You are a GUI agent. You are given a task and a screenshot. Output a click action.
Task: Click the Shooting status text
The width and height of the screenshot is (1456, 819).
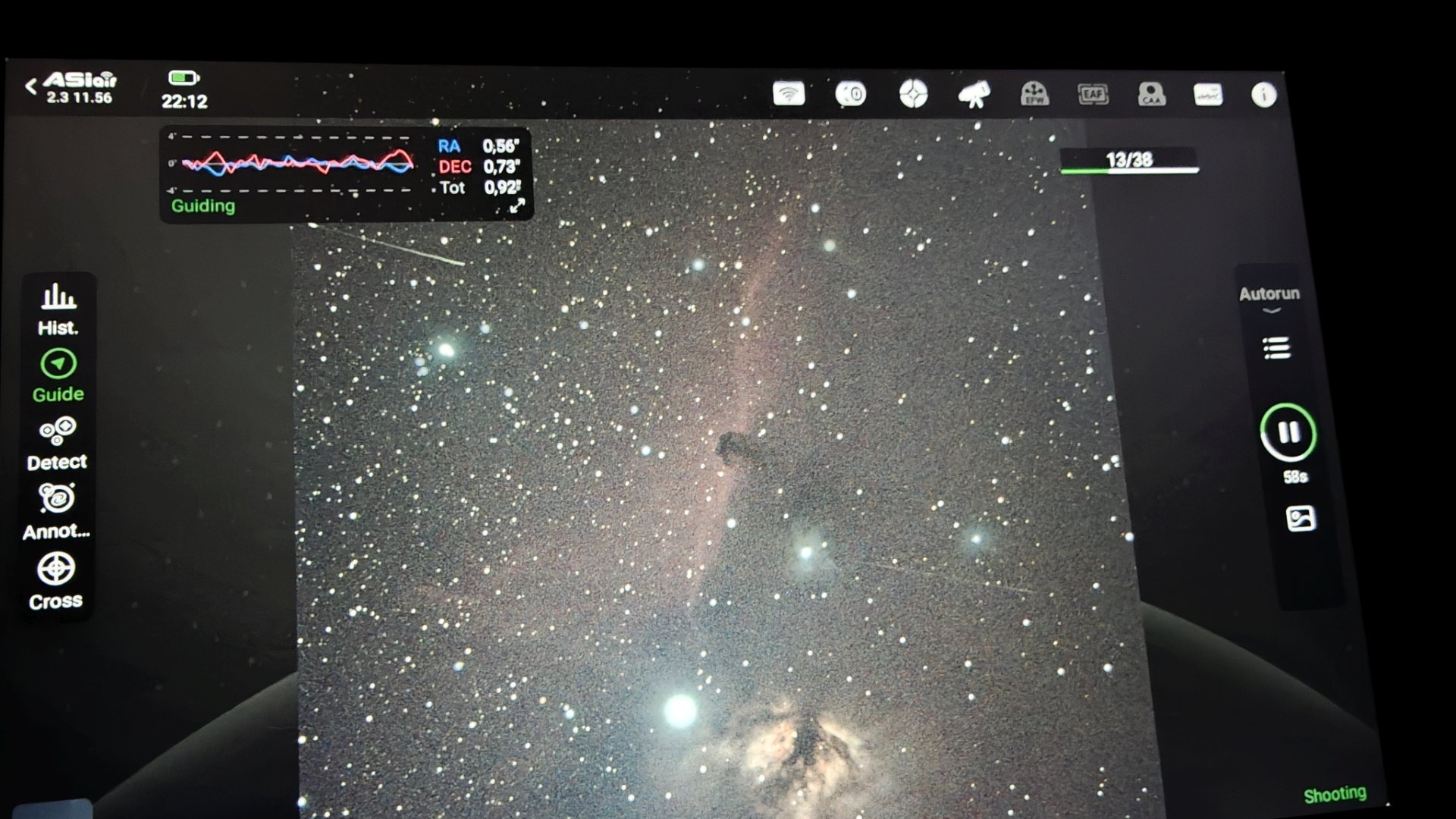click(1335, 794)
